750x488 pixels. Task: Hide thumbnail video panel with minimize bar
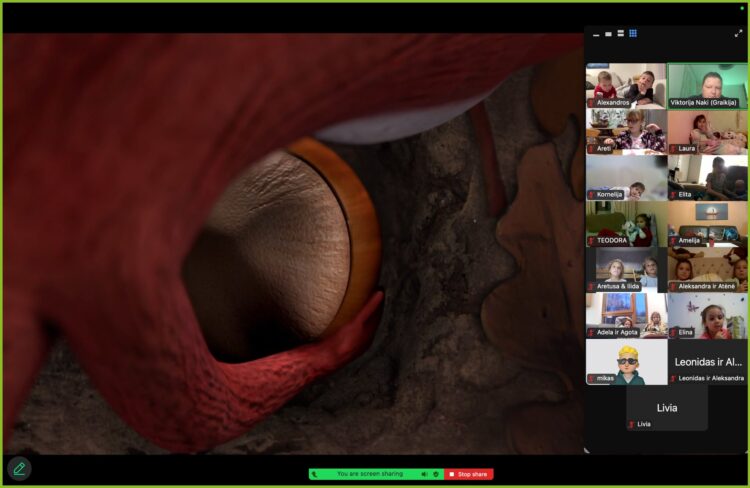[596, 35]
